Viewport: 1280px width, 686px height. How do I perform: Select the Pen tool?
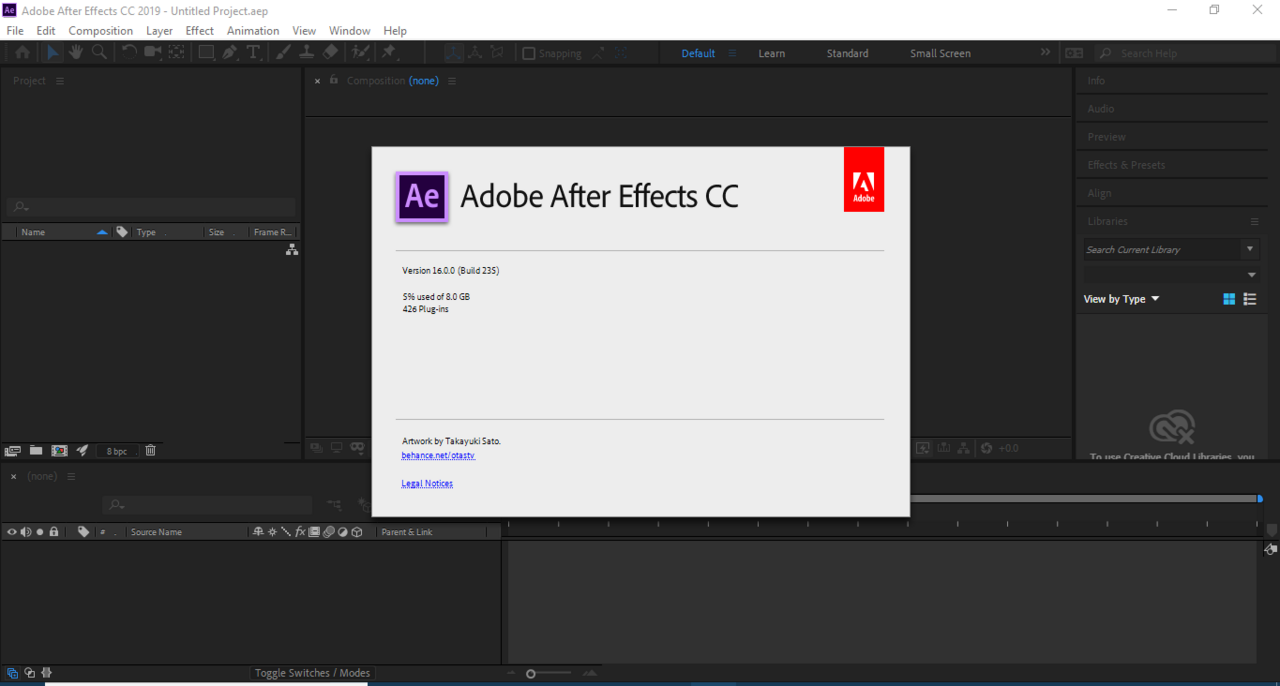click(x=230, y=53)
